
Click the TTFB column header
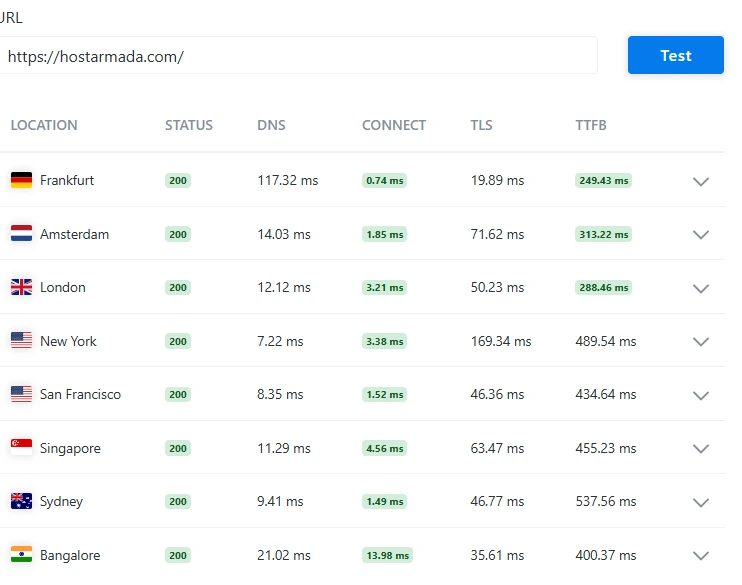point(591,125)
